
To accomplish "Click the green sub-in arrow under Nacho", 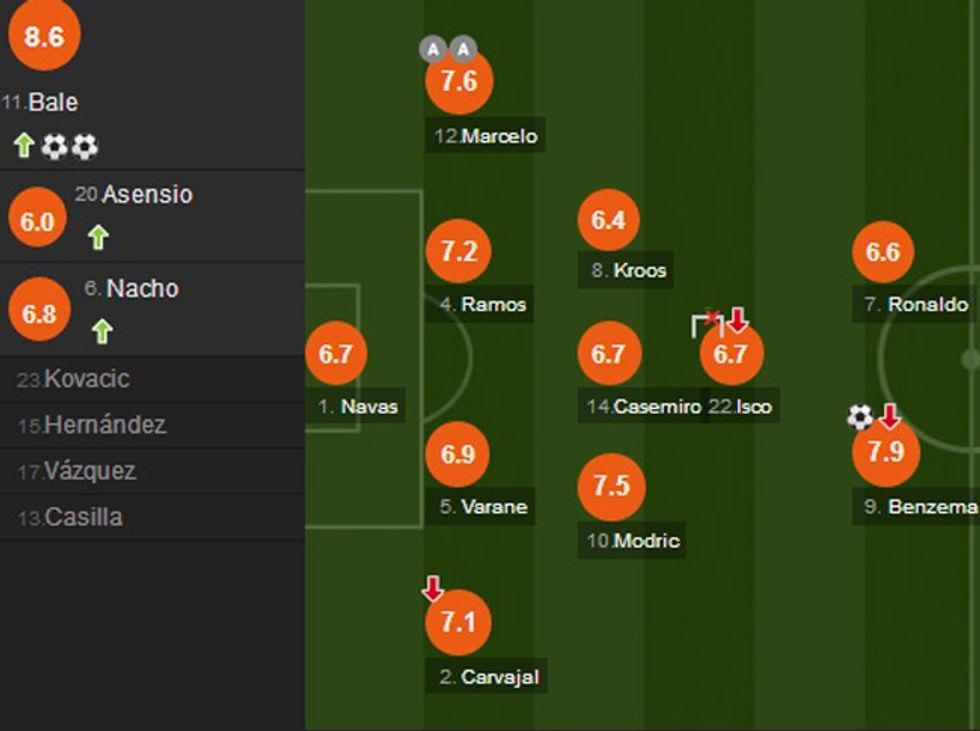I will click(x=102, y=331).
